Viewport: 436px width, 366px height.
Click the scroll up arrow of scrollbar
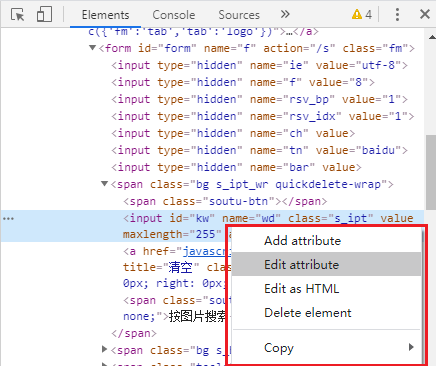click(x=432, y=37)
